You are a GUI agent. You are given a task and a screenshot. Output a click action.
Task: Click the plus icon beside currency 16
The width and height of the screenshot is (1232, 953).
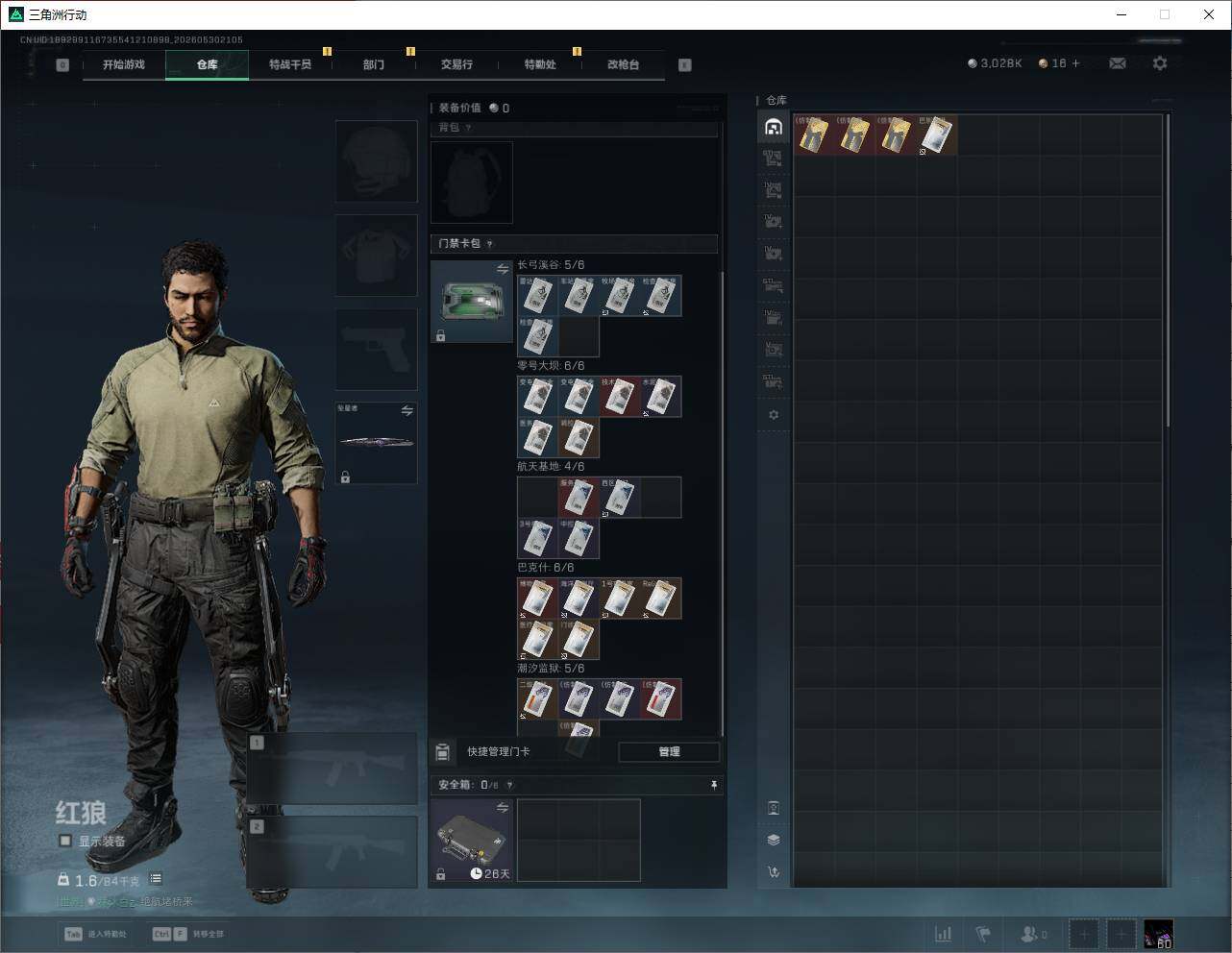click(1075, 63)
